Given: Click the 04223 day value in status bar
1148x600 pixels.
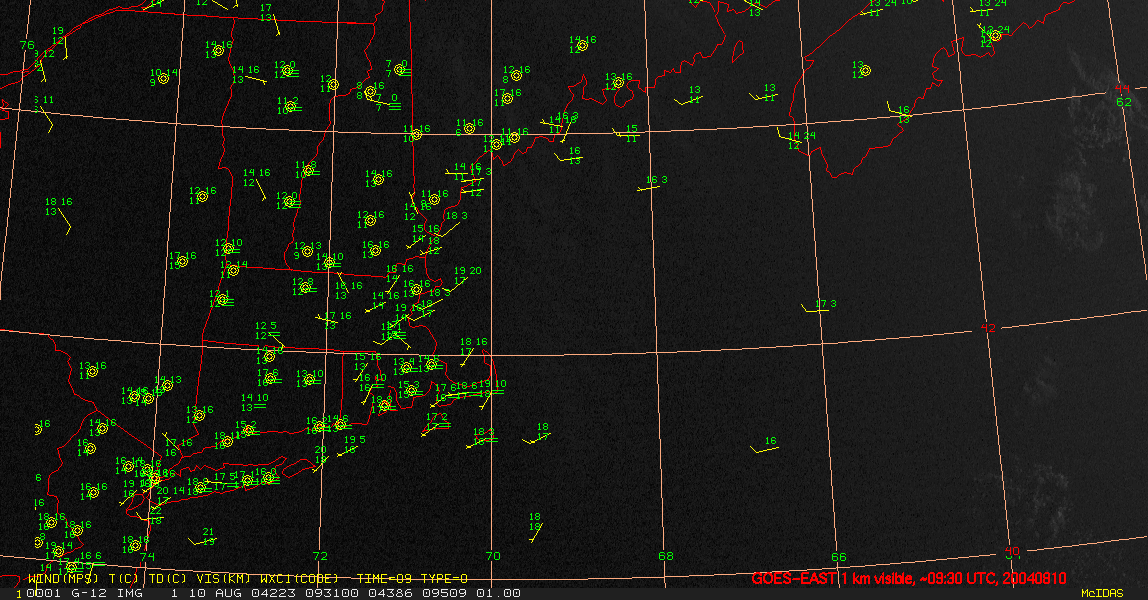Looking at the screenshot, I should pos(272,593).
